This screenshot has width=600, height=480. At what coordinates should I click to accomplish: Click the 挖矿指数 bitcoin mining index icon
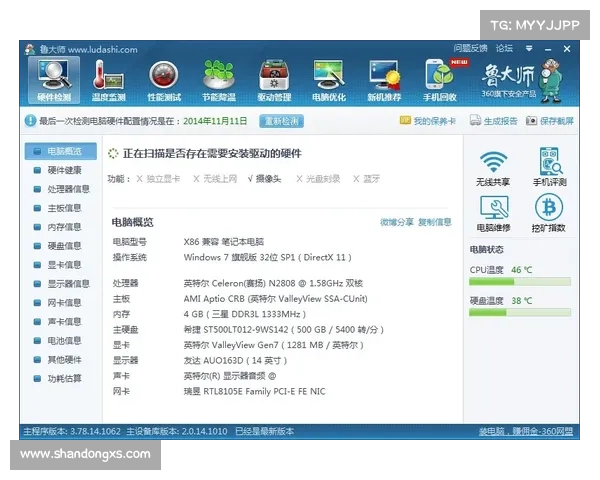549,213
